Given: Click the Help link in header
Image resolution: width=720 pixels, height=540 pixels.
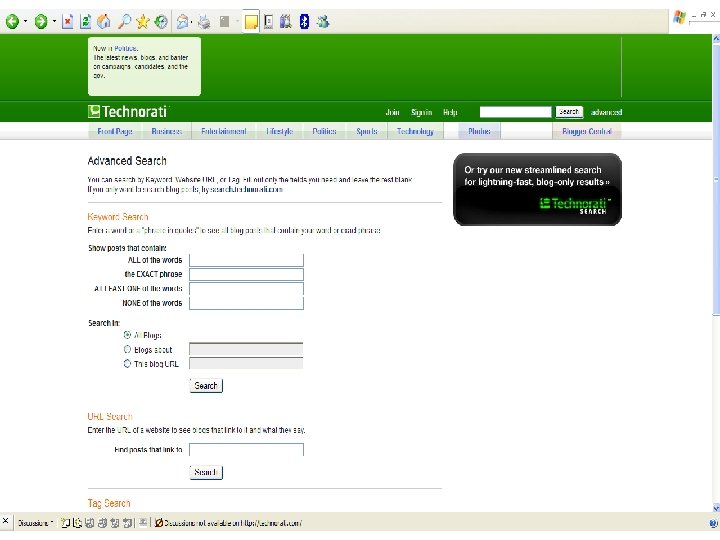Looking at the screenshot, I should 450,112.
